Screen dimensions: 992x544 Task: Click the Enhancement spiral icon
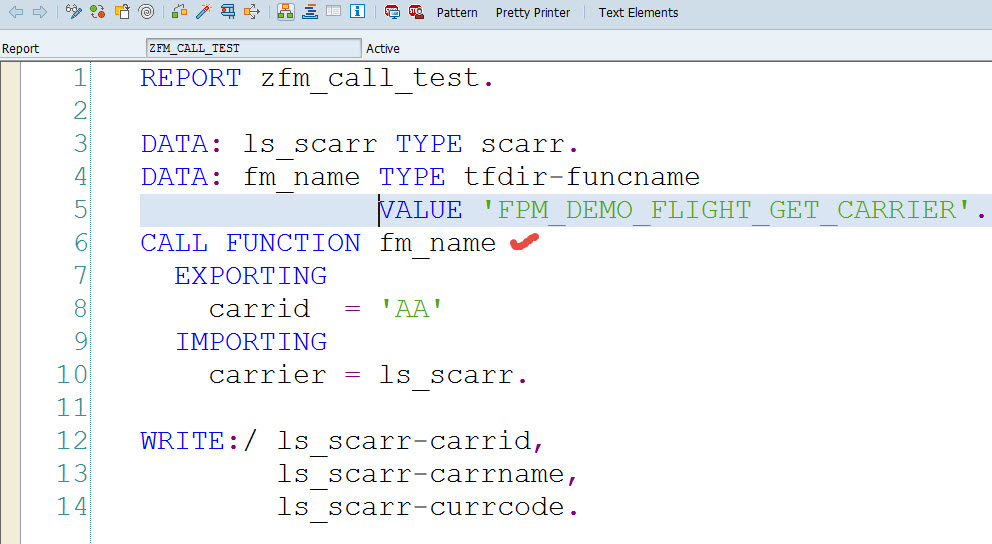coord(146,12)
